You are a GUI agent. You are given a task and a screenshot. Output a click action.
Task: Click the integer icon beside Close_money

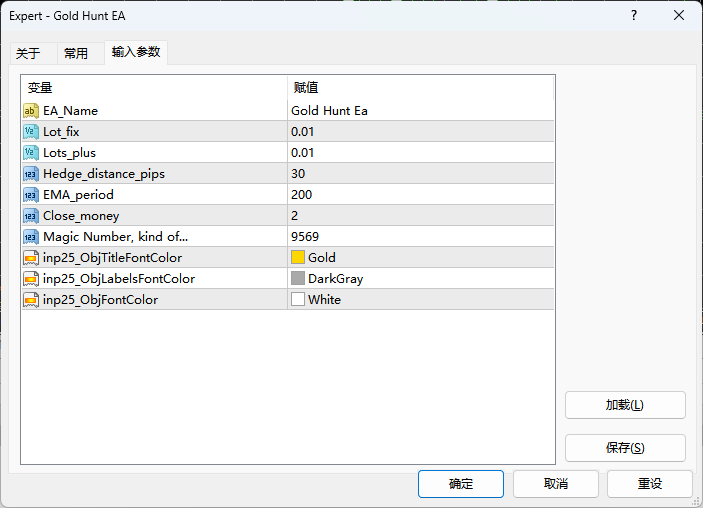coord(31,215)
